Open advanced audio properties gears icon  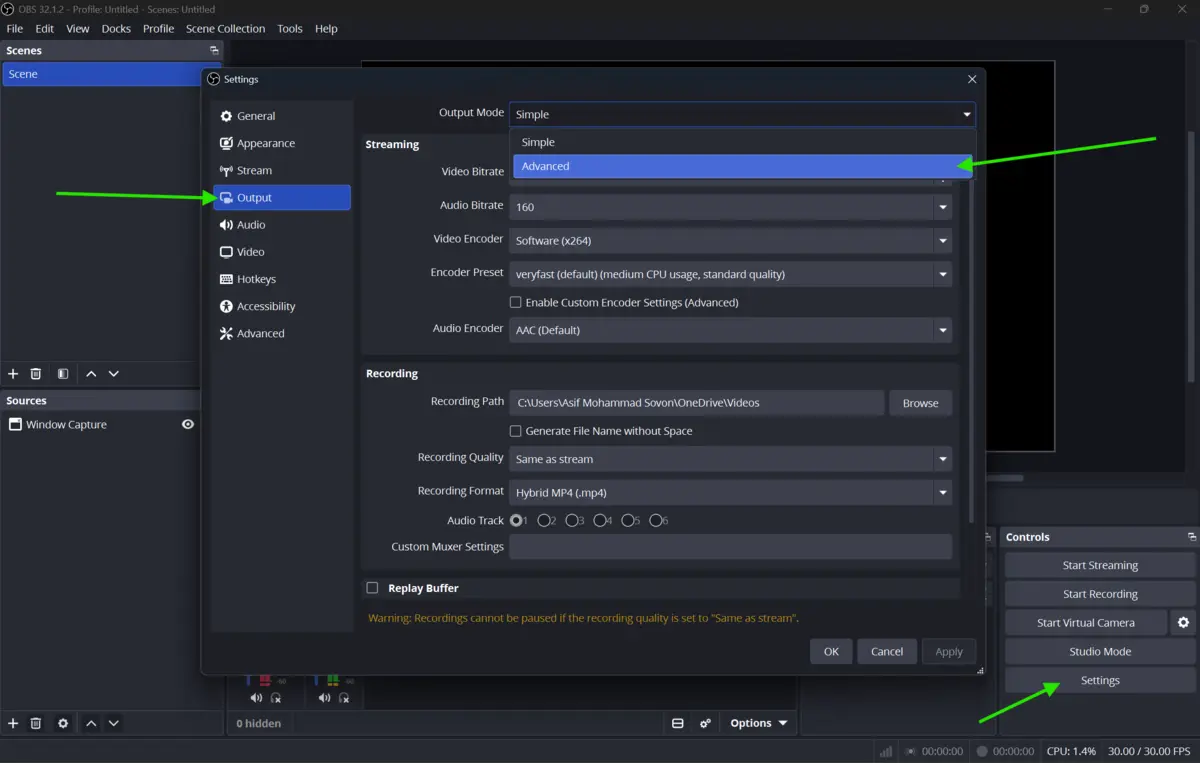point(705,723)
